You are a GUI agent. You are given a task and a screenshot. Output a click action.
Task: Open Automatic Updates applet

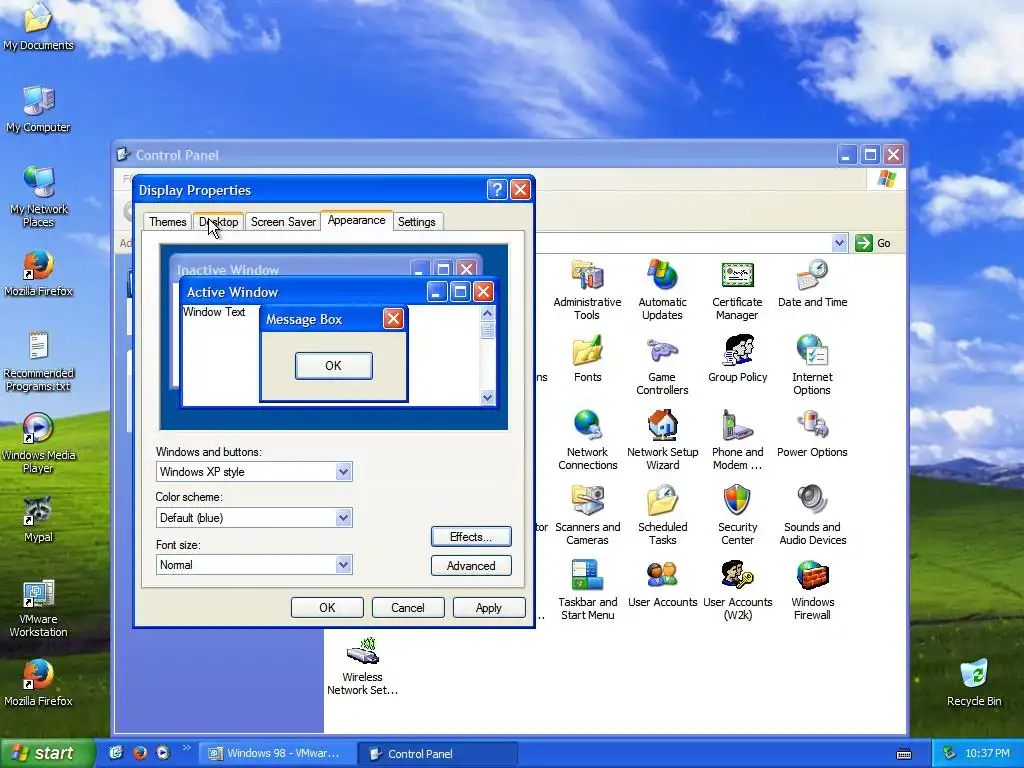[662, 290]
